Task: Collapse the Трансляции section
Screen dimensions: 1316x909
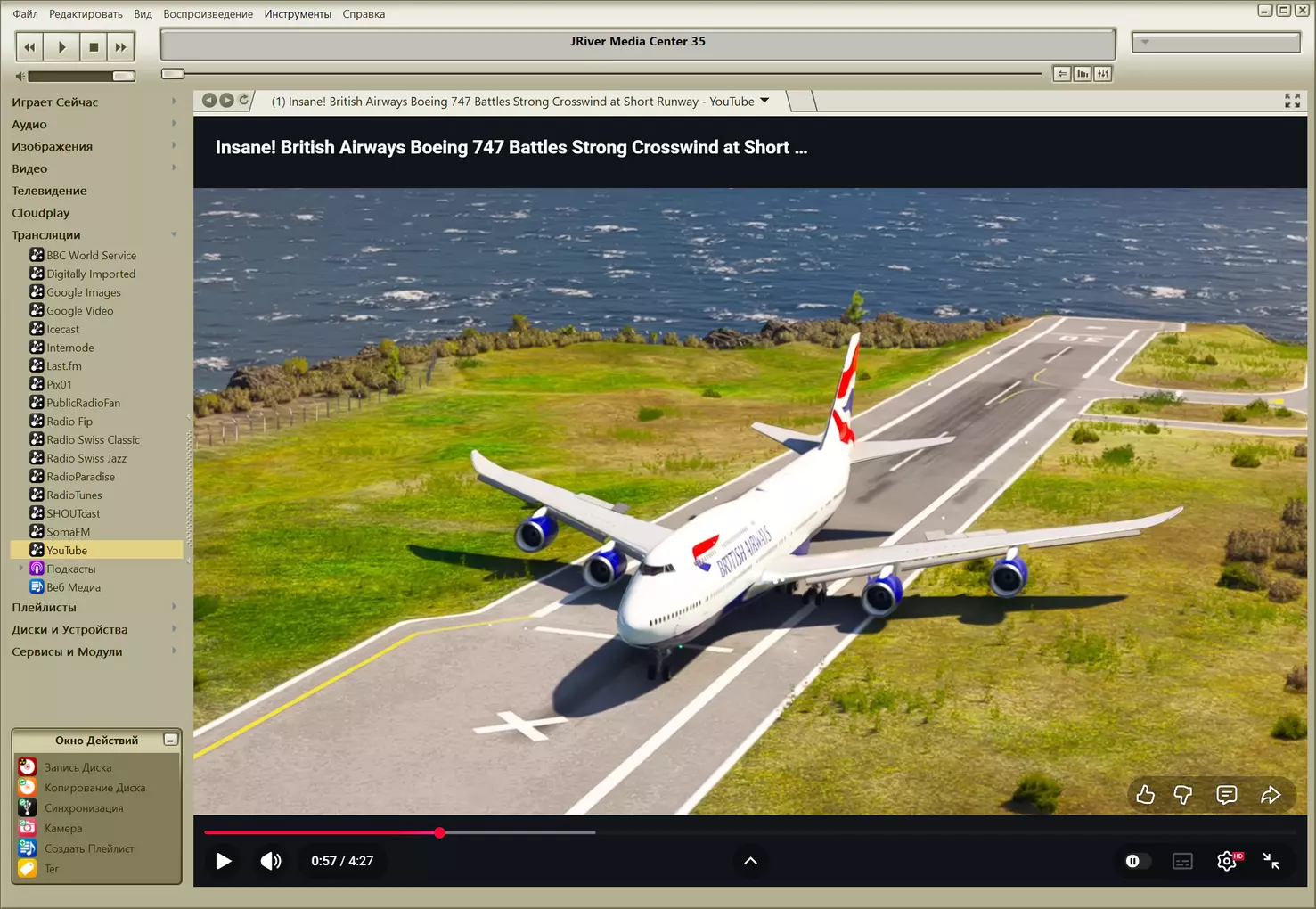Action: 174,235
